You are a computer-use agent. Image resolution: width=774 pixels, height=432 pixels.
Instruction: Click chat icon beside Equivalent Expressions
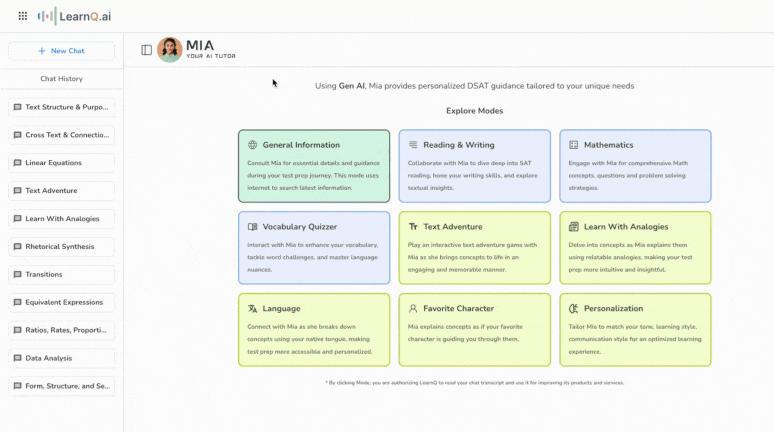coord(18,302)
